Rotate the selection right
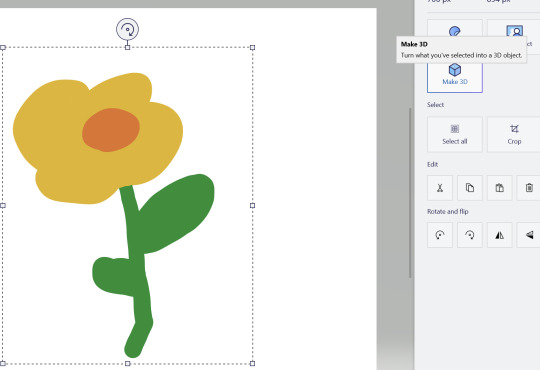 pyautogui.click(x=470, y=235)
